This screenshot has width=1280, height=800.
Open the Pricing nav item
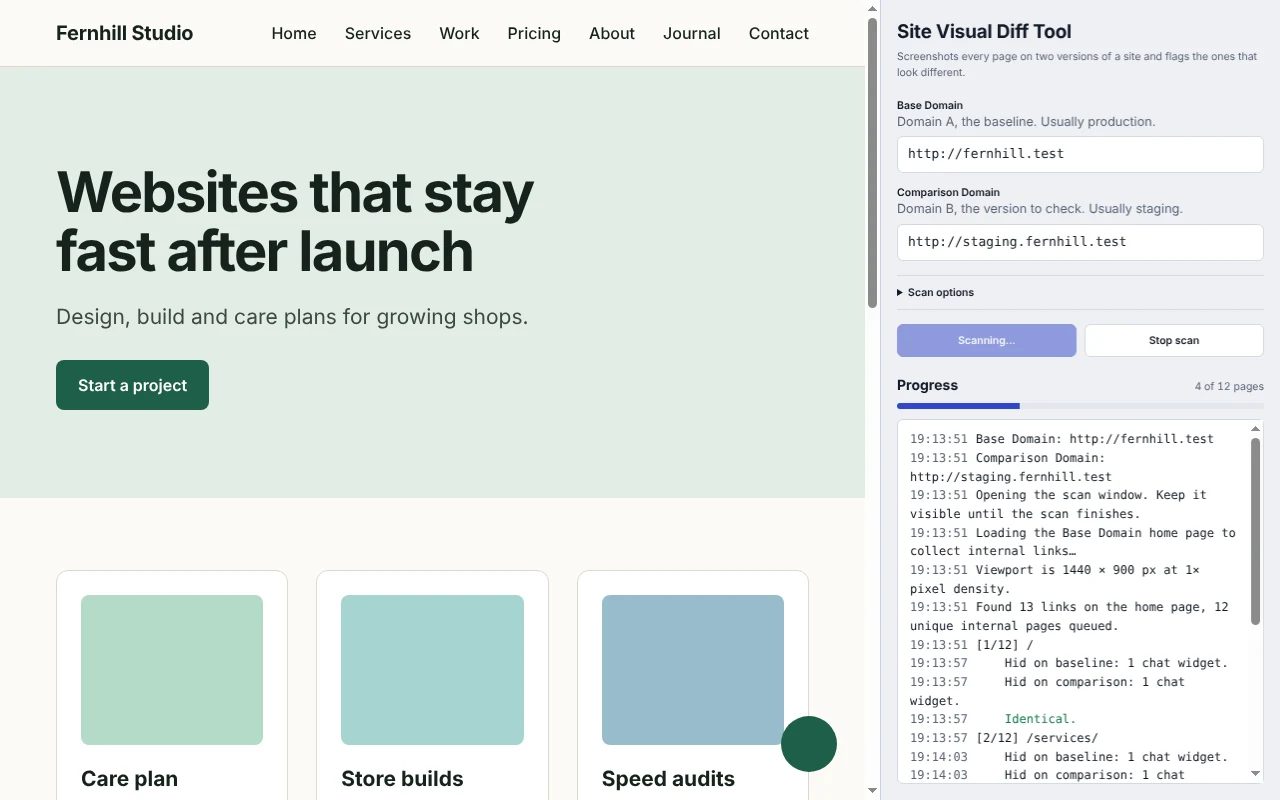click(534, 33)
